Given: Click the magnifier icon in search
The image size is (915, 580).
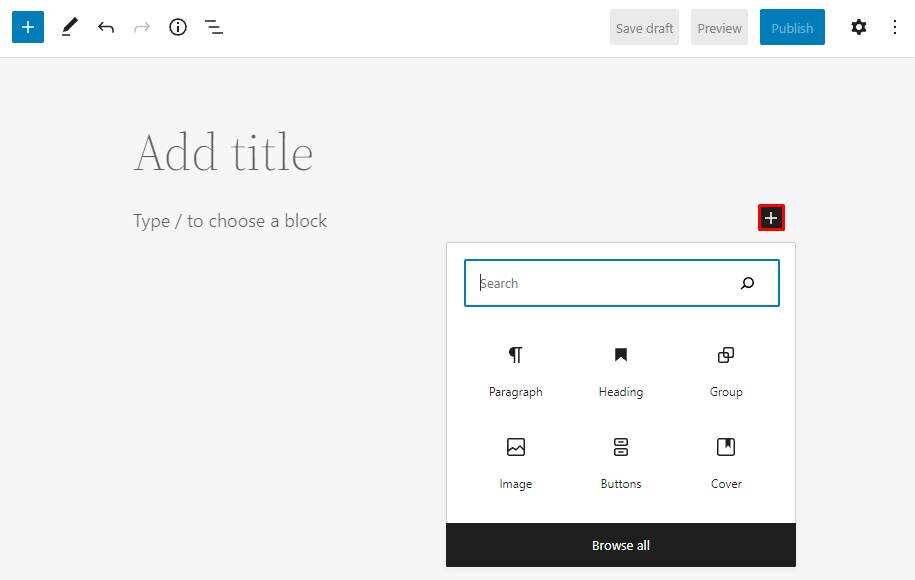Looking at the screenshot, I should pos(747,284).
